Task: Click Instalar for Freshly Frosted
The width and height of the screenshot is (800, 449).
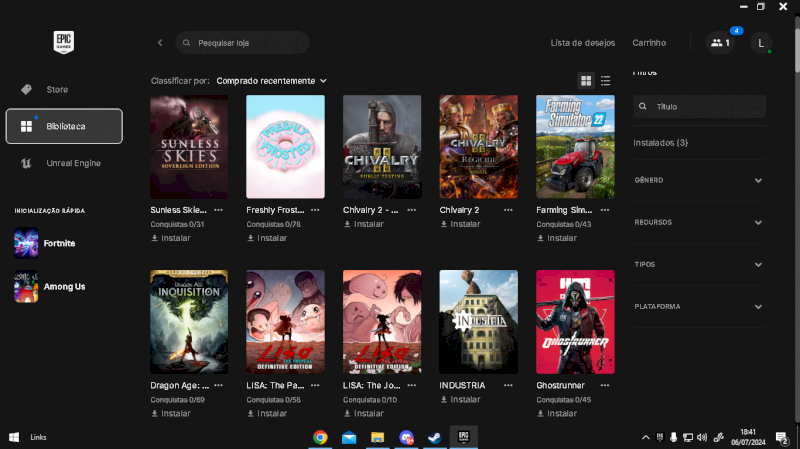Action: pos(267,238)
